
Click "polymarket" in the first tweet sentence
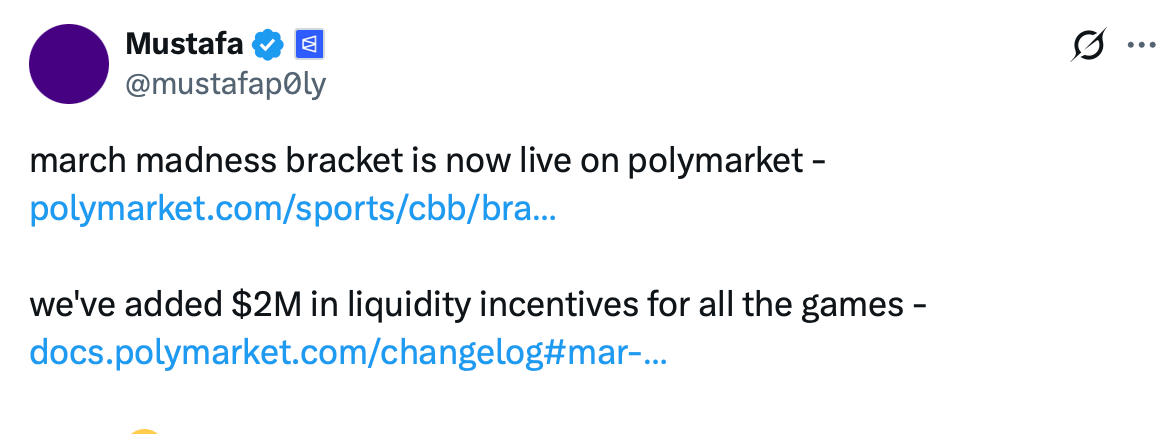[x=715, y=161]
